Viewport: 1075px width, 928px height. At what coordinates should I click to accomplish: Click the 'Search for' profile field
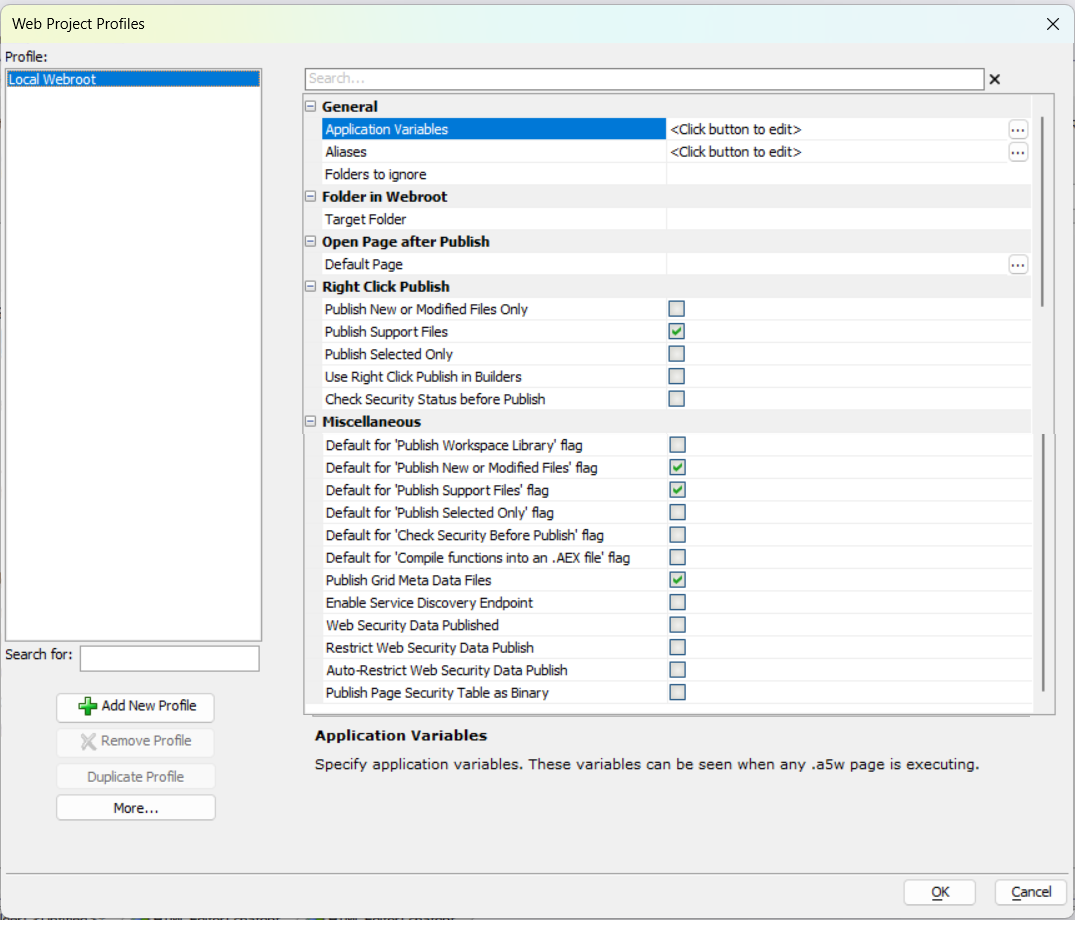pyautogui.click(x=169, y=659)
